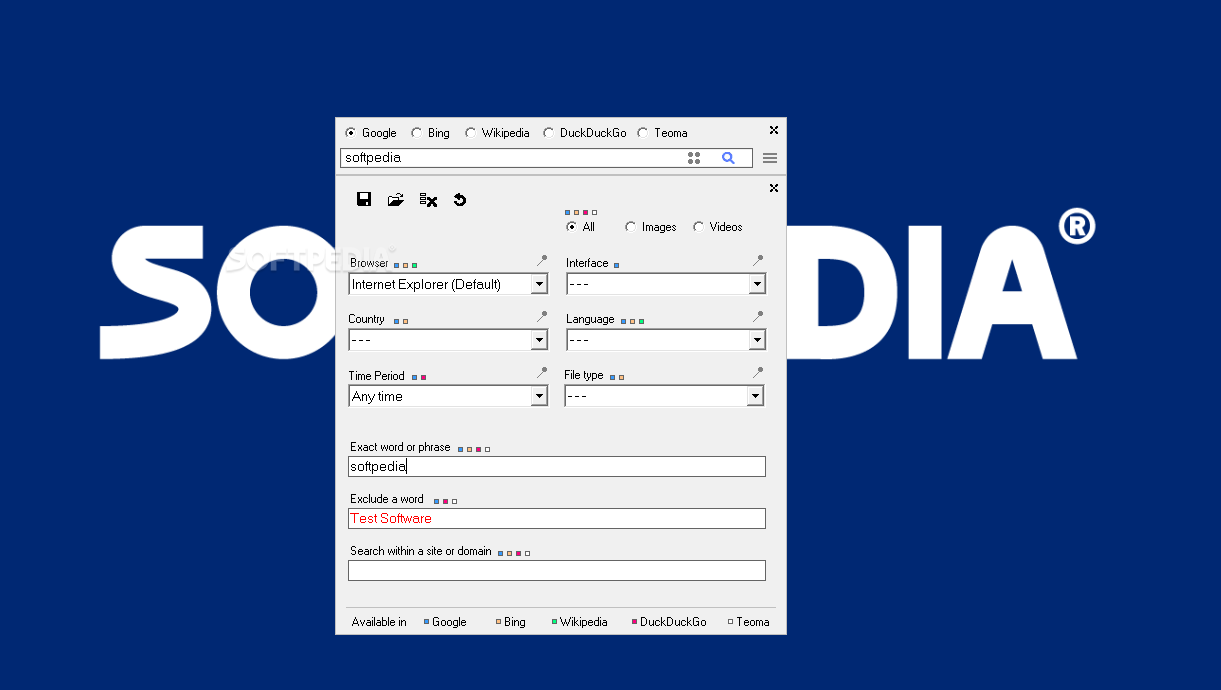Click the Exclude a word field

click(557, 518)
